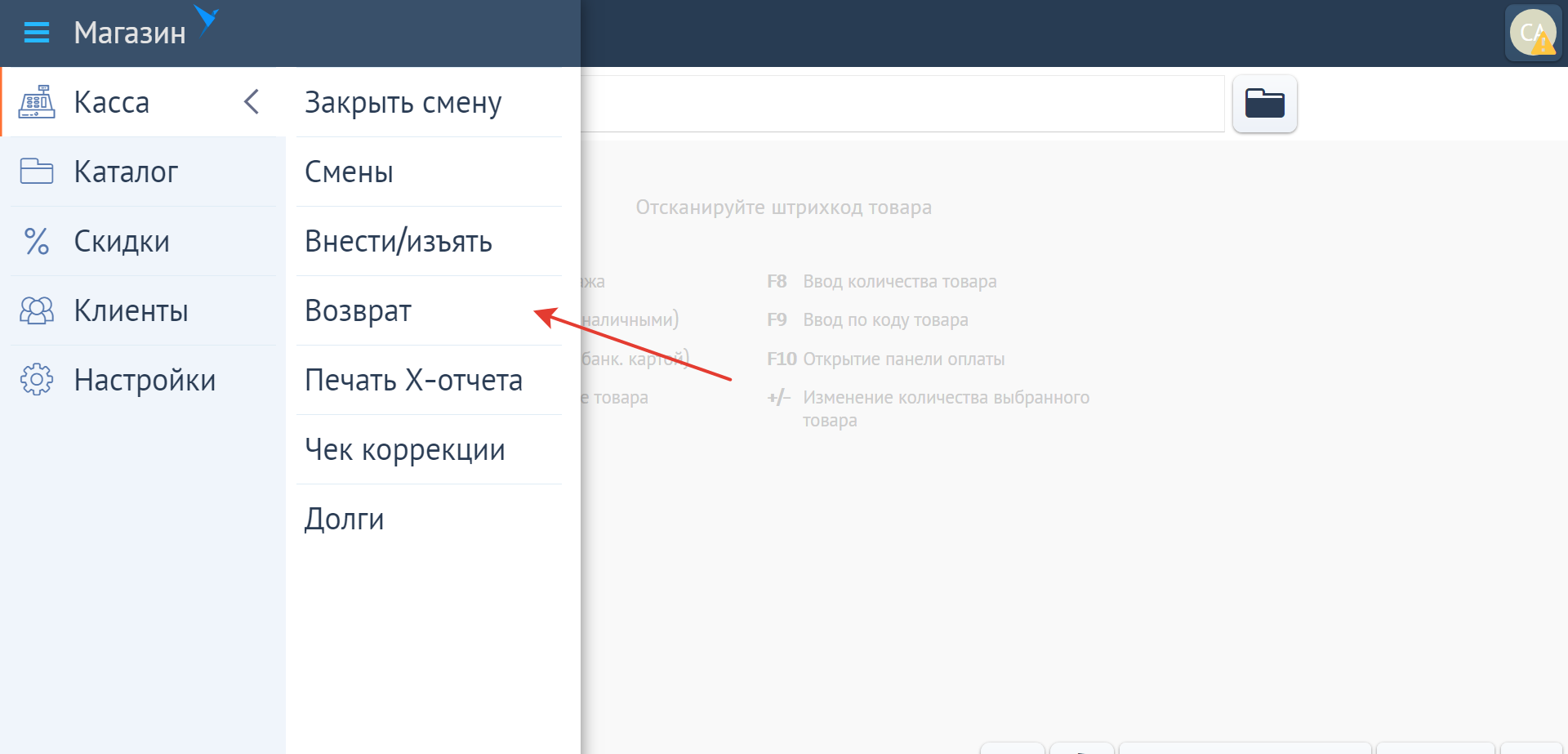Screen dimensions: 1568x754
Task: Open Чек коррекции entry
Action: tap(429, 449)
